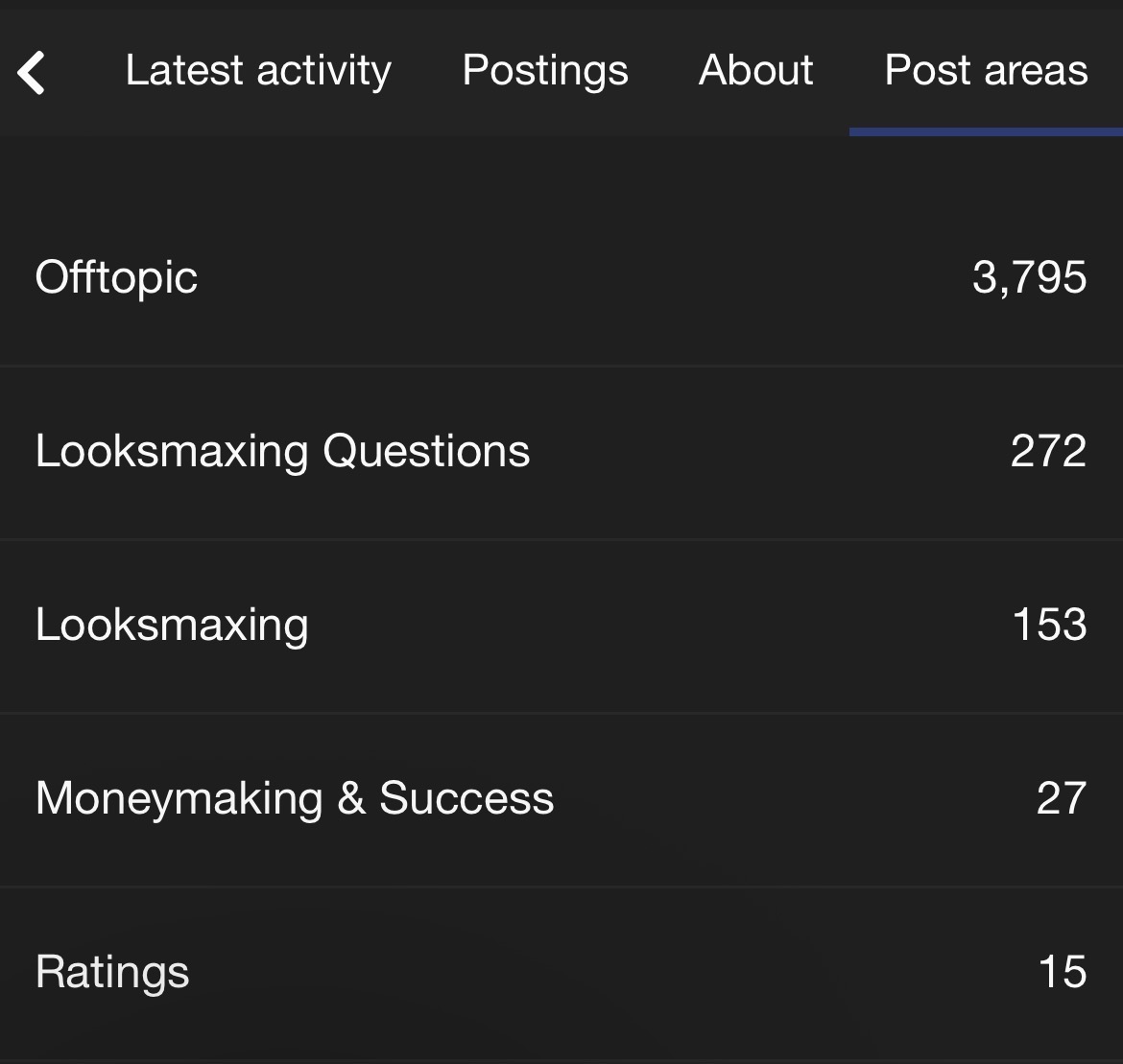The height and width of the screenshot is (1064, 1123).
Task: Click the blue underline beneath Post areas
Action: (986, 131)
